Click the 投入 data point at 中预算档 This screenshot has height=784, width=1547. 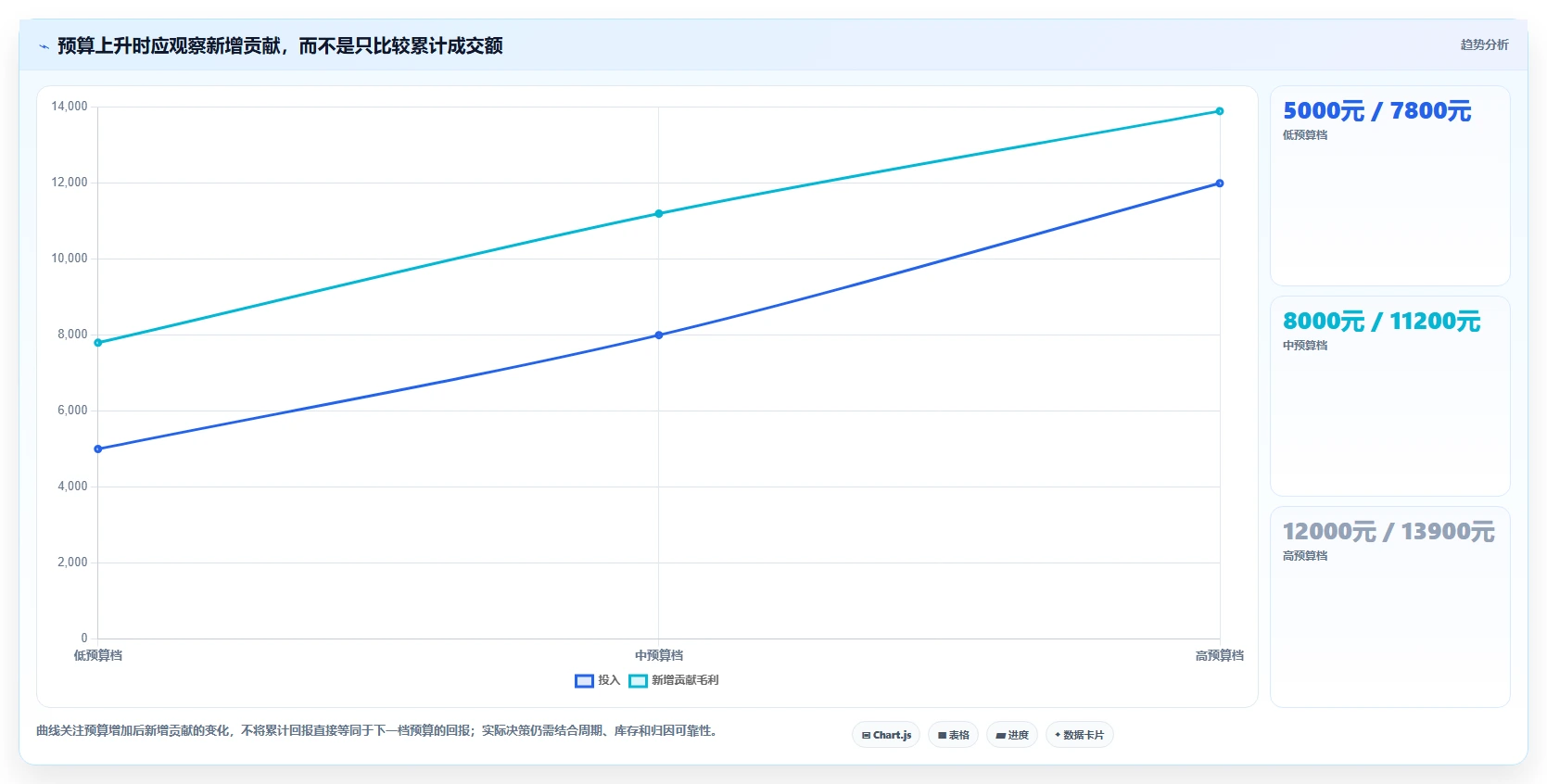tap(659, 335)
